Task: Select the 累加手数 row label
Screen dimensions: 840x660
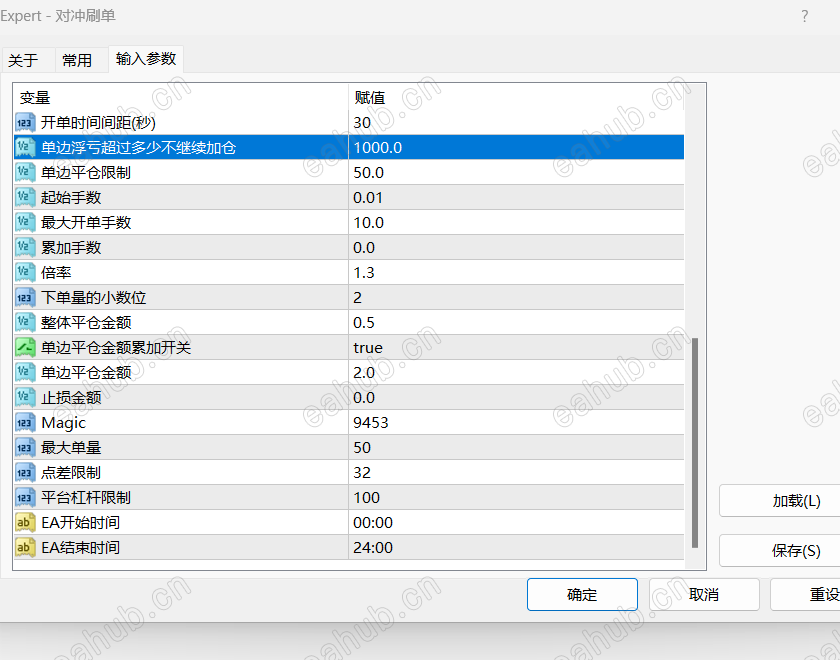Action: [x=71, y=248]
